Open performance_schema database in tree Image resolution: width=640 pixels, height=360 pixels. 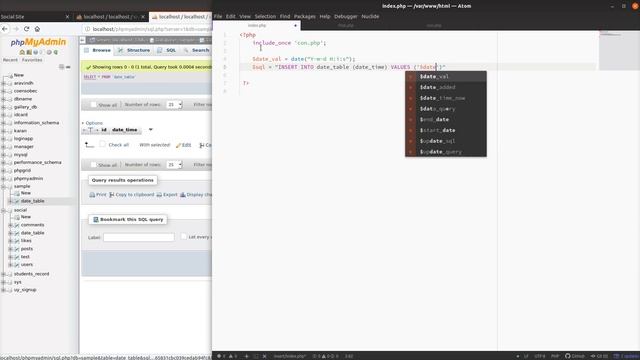coord(38,162)
